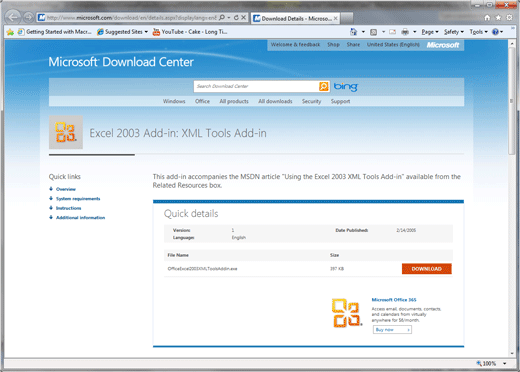This screenshot has width=520, height=372.
Task: Open the Office navigation item
Action: pos(202,101)
